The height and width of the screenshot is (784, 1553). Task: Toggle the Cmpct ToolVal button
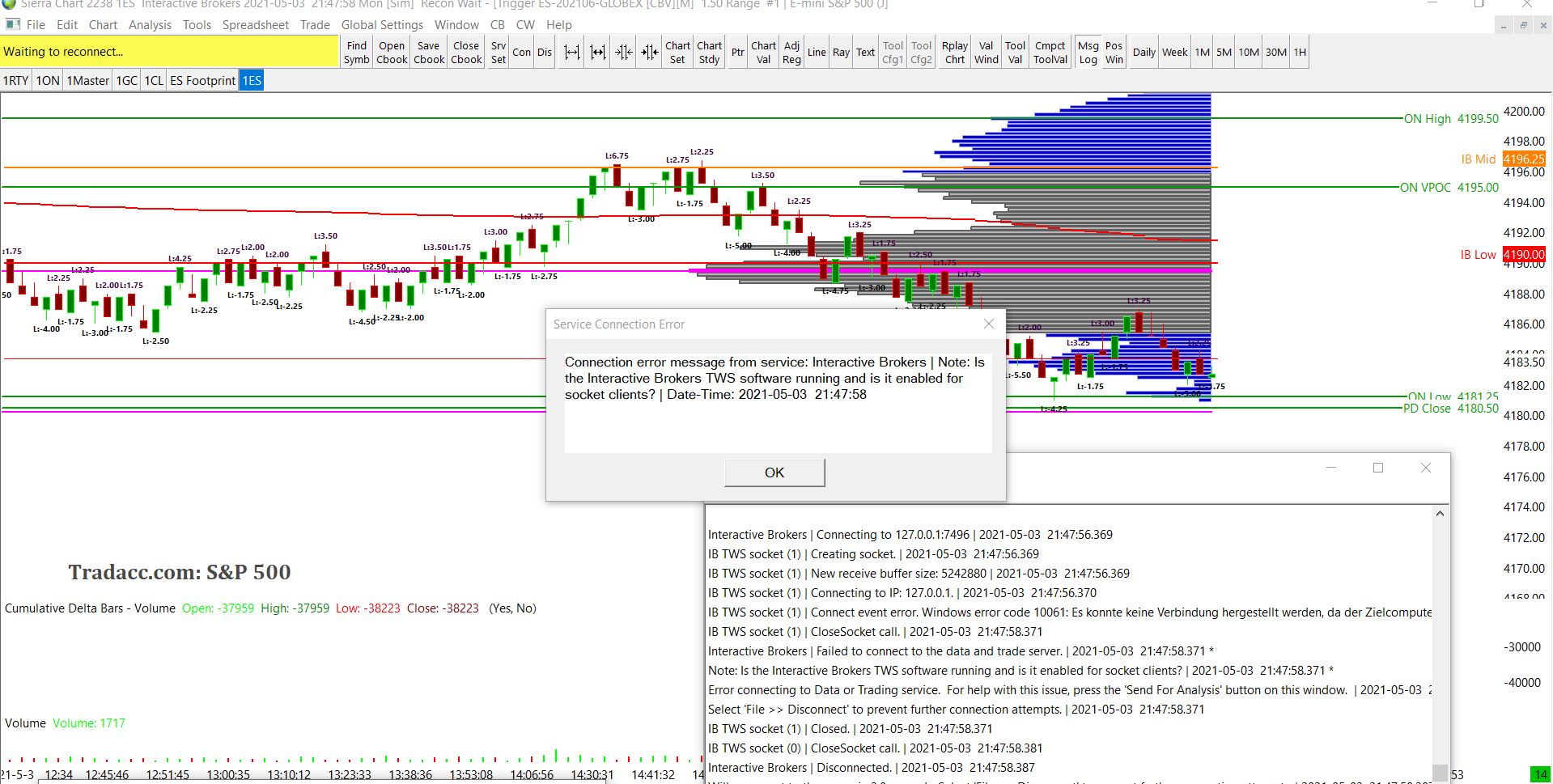(1050, 53)
